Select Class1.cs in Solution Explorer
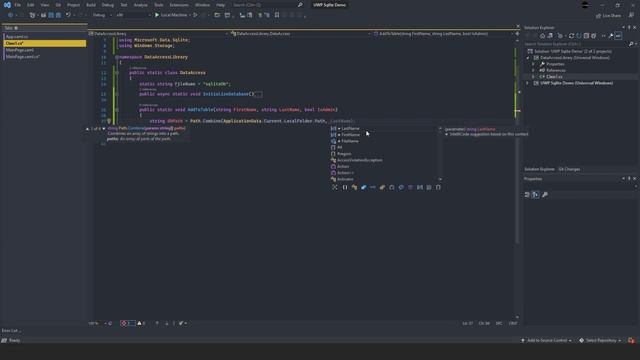The height and width of the screenshot is (360, 640). pos(554,77)
